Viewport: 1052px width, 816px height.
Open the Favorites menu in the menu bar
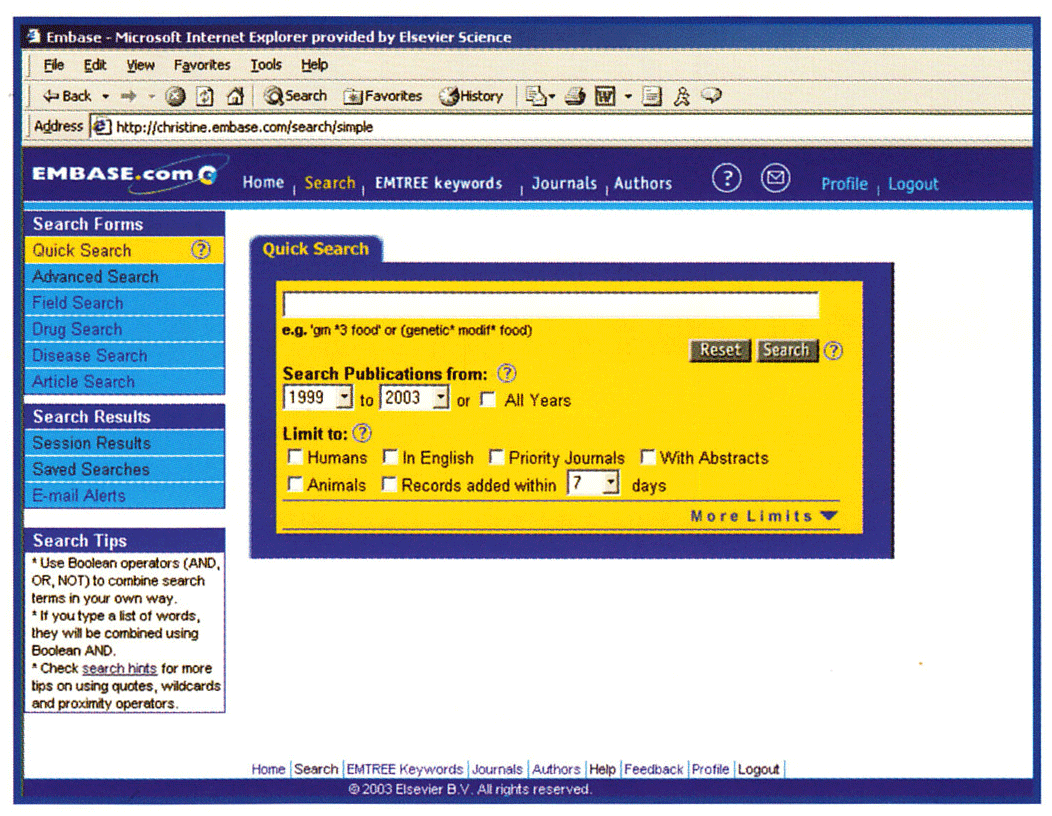coord(202,65)
